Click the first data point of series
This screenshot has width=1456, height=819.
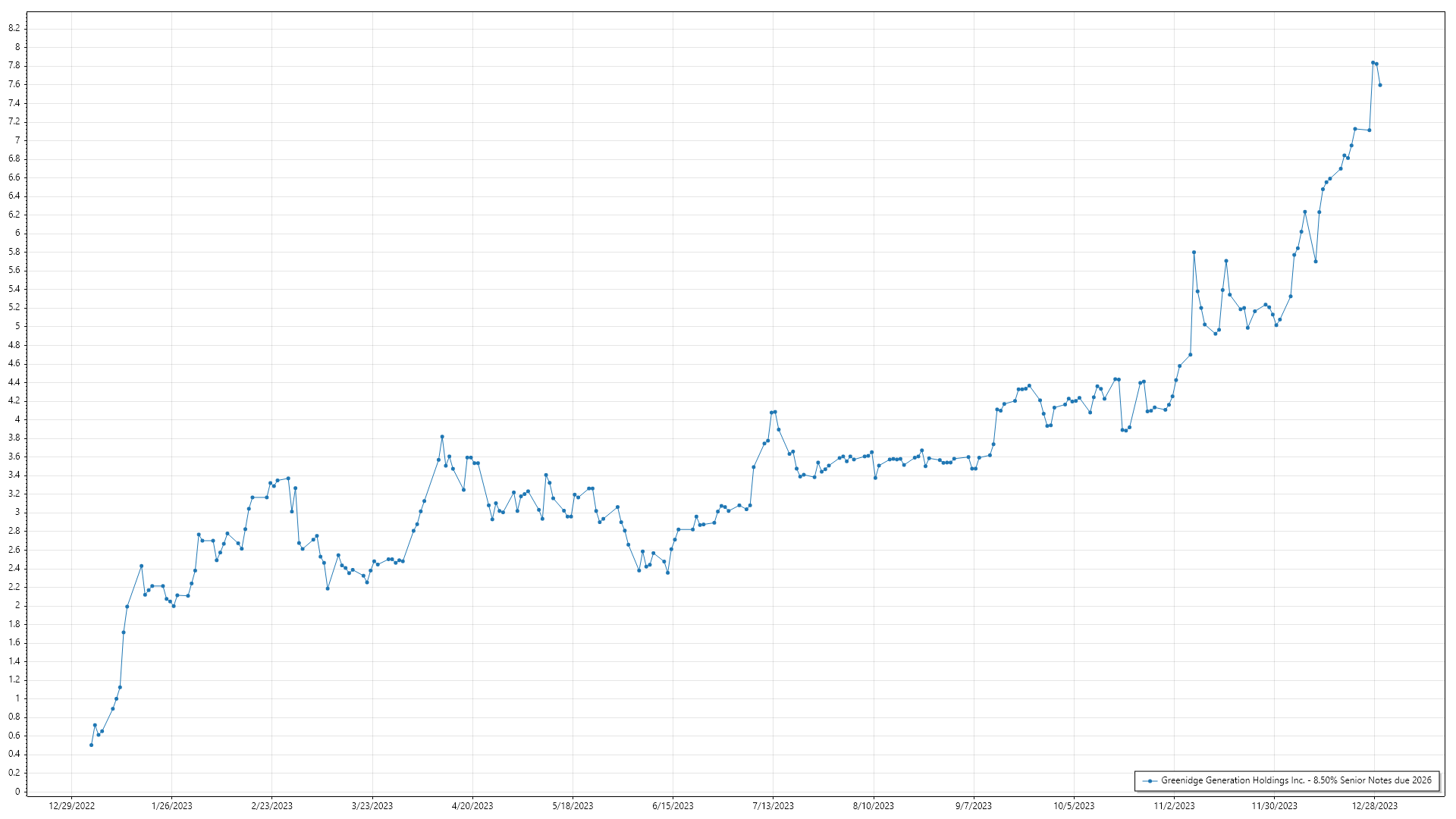tap(91, 745)
